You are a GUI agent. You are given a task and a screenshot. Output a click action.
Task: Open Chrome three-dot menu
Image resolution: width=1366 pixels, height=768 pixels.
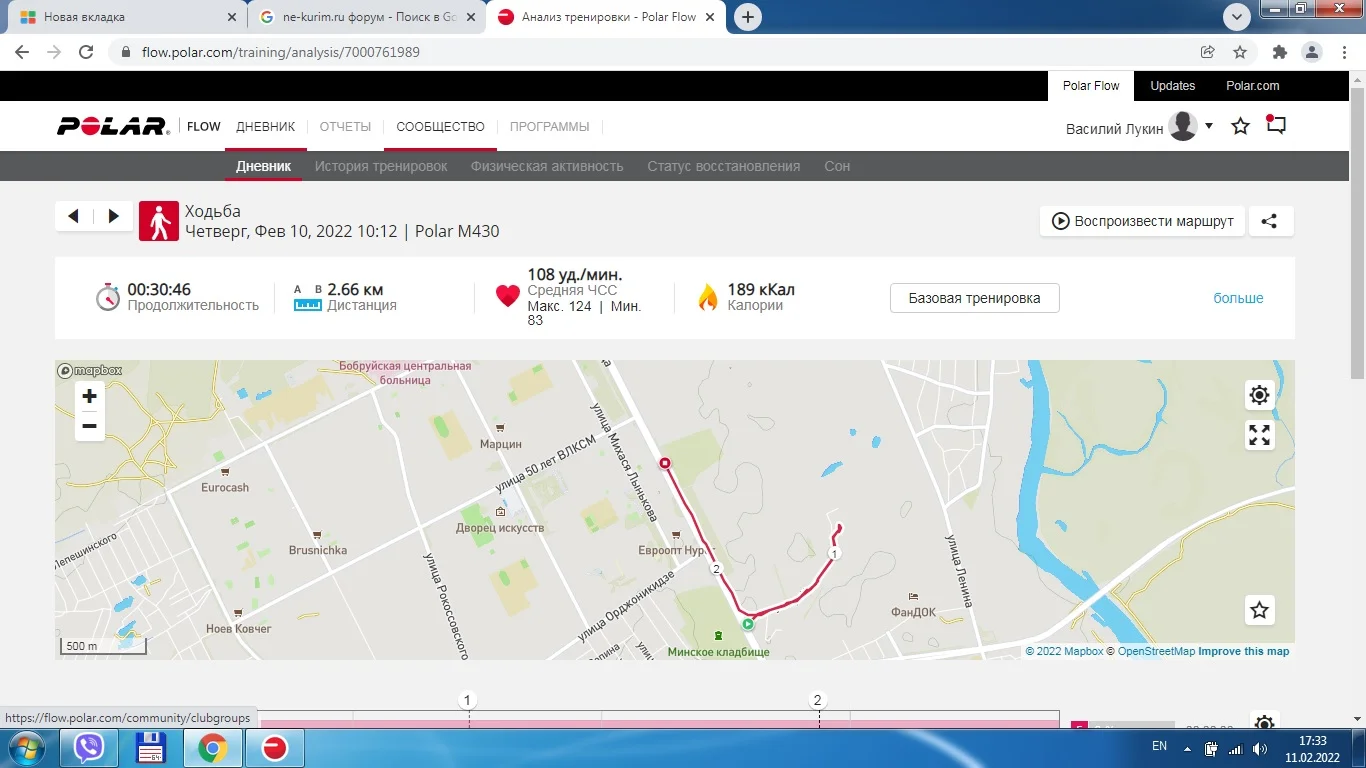[1342, 52]
